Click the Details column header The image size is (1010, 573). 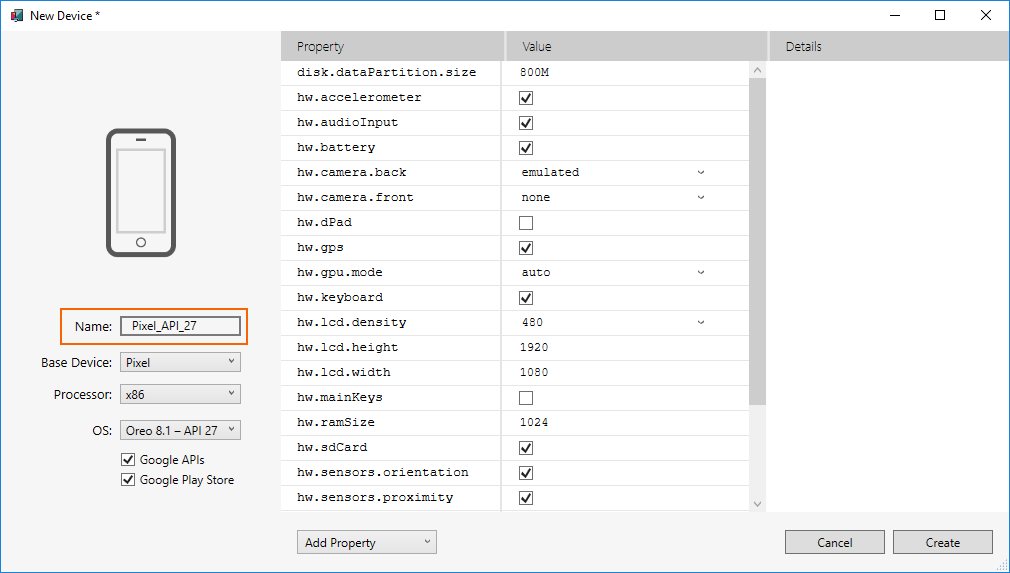click(x=889, y=46)
